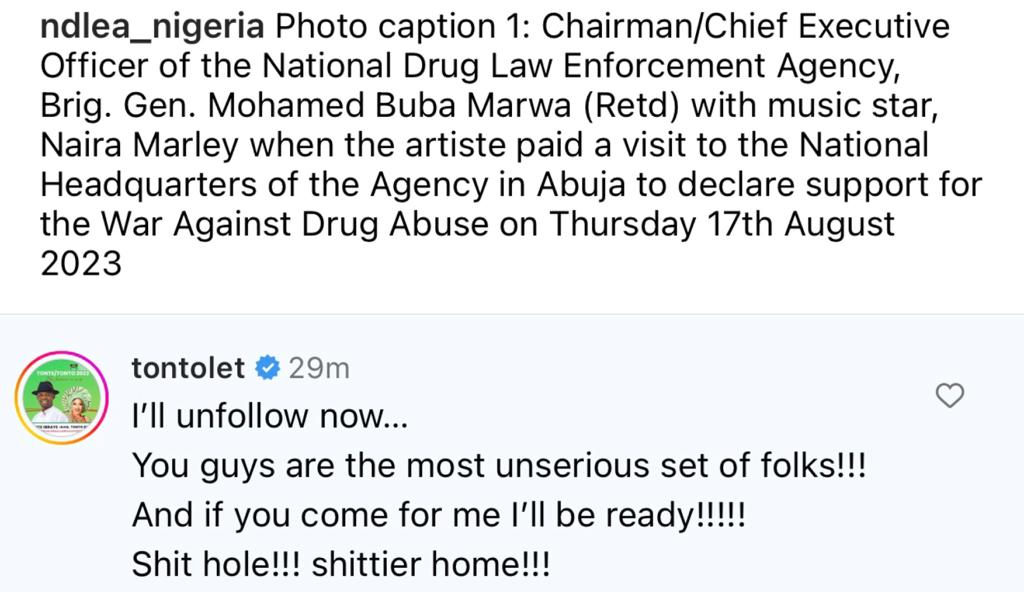The height and width of the screenshot is (592, 1024).
Task: Click the blue verified badge beside tontolet
Action: pyautogui.click(x=267, y=369)
